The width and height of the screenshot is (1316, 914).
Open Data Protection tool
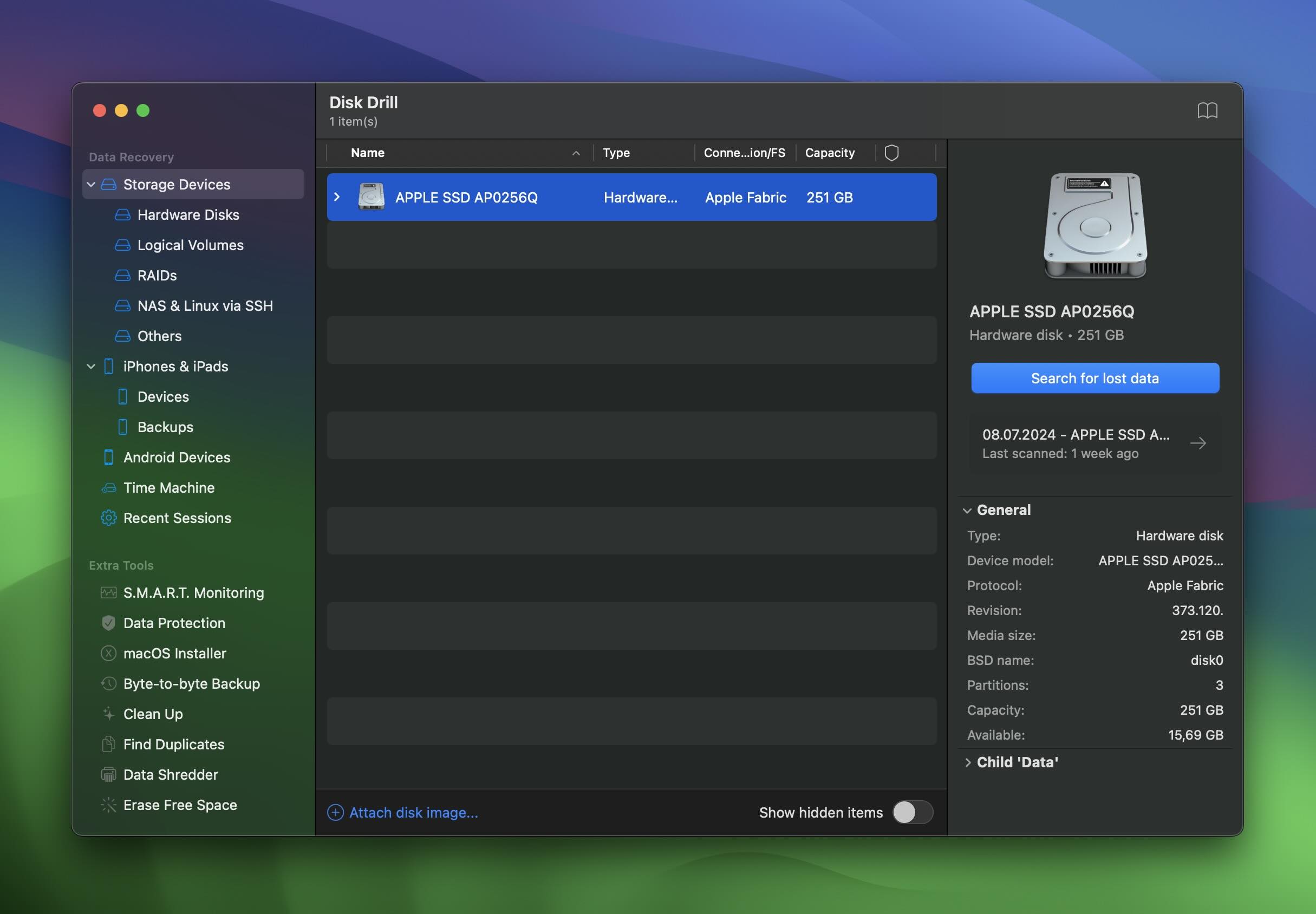[x=174, y=623]
